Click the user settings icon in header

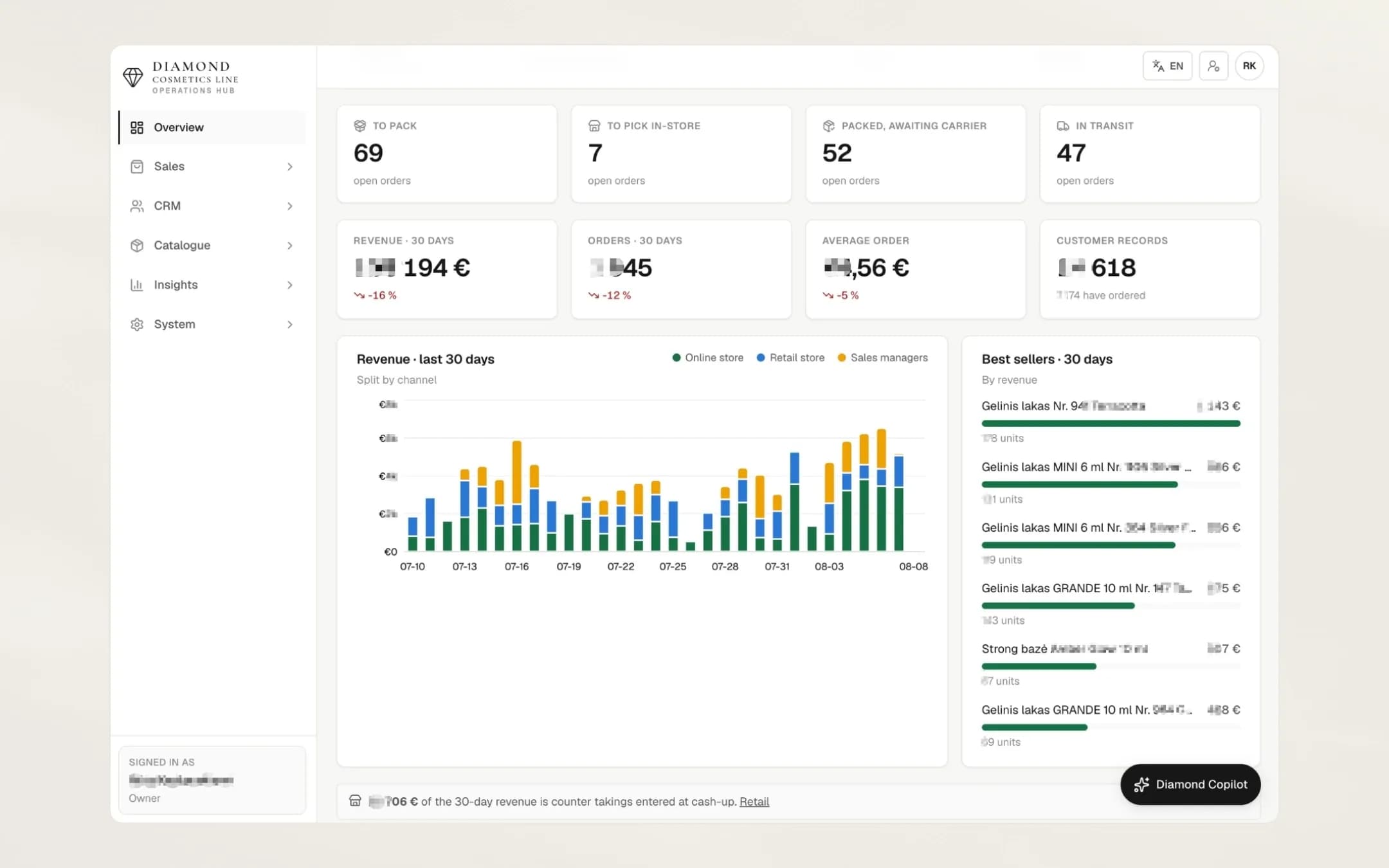pos(1213,66)
